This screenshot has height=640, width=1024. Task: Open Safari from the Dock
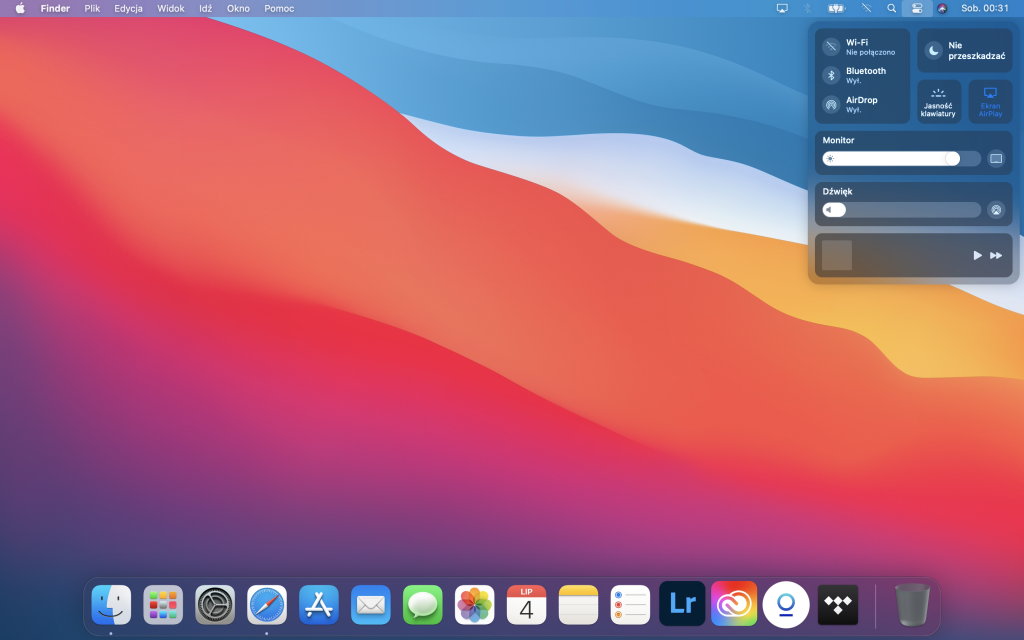(266, 604)
